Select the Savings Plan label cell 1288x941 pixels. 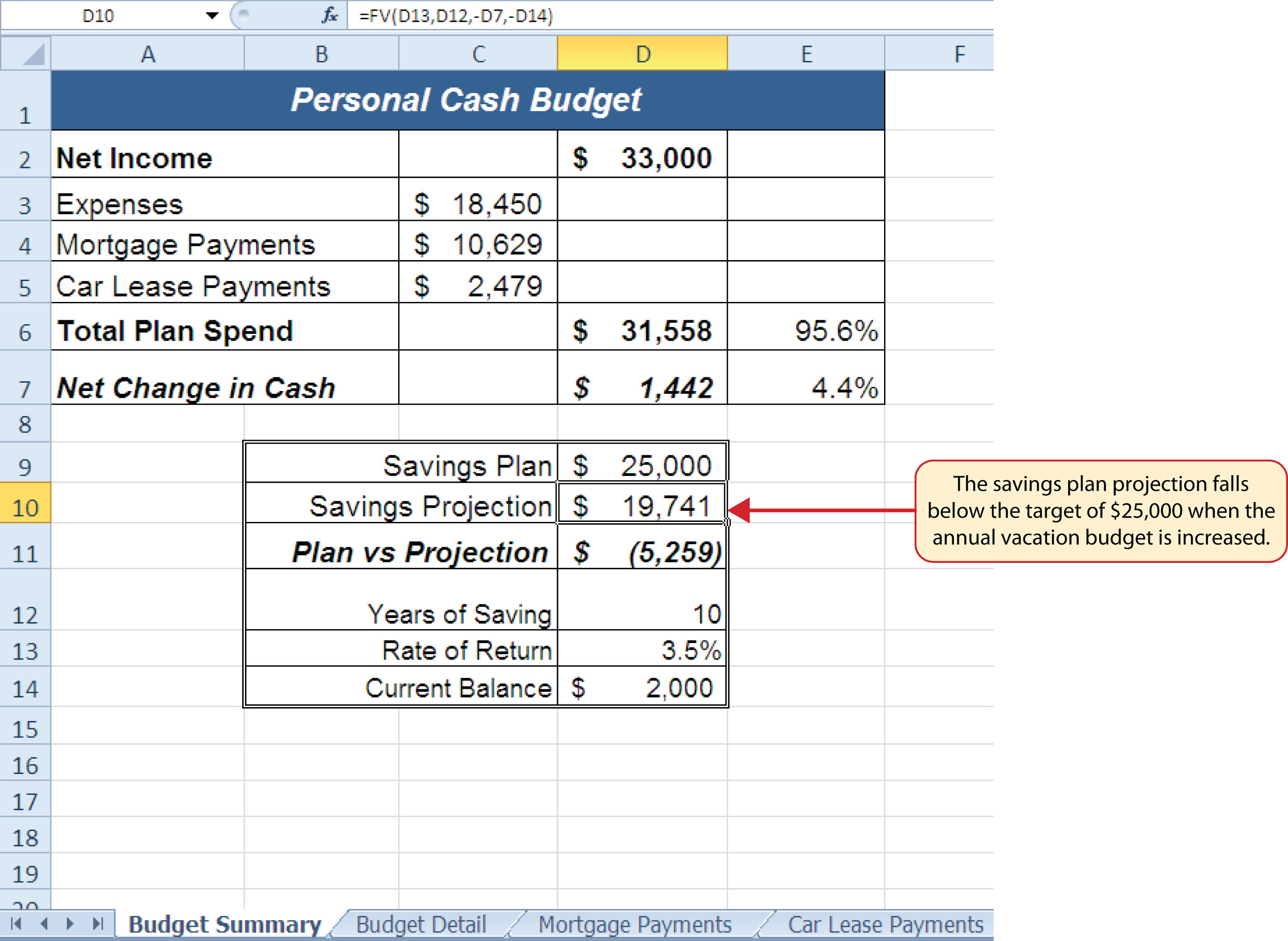[401, 462]
